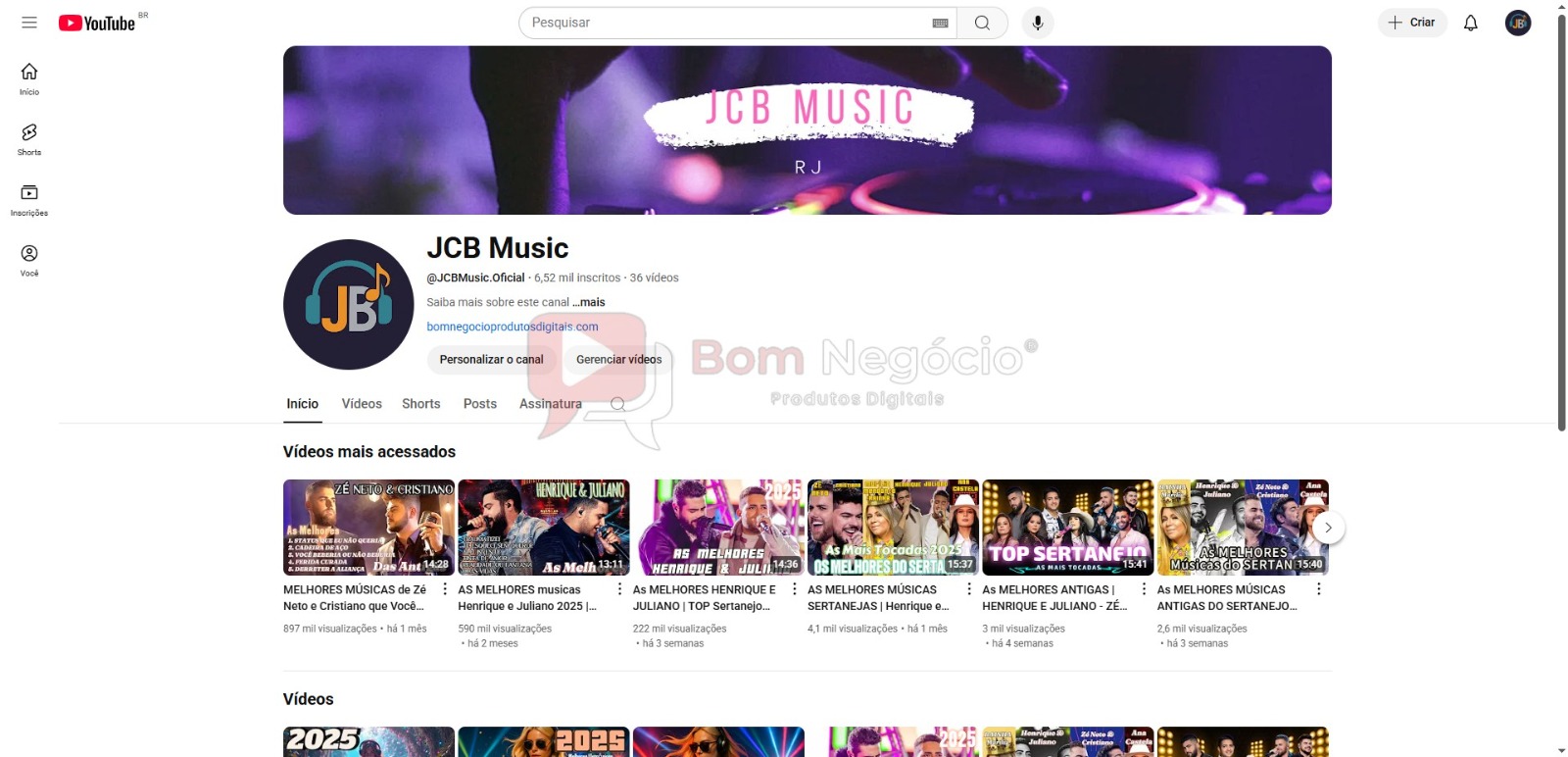Open Shorts from the sidebar
The image size is (1568, 757).
[29, 140]
